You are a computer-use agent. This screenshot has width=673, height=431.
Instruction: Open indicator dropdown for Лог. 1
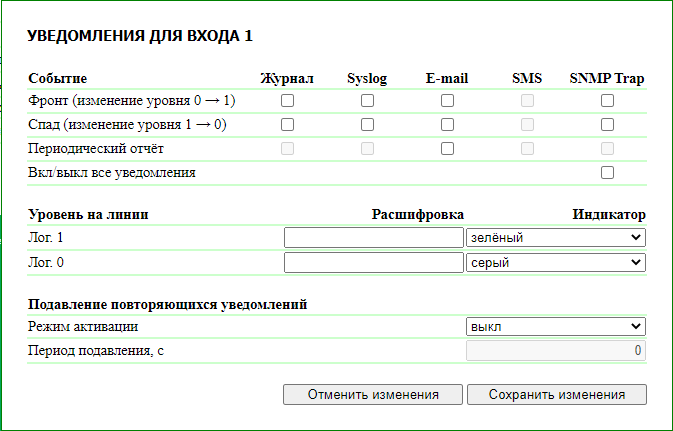(x=556, y=238)
